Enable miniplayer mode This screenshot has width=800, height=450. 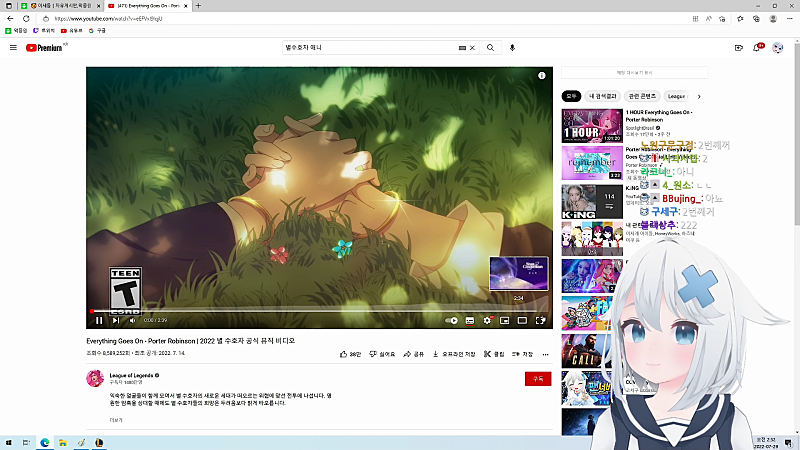click(505, 320)
